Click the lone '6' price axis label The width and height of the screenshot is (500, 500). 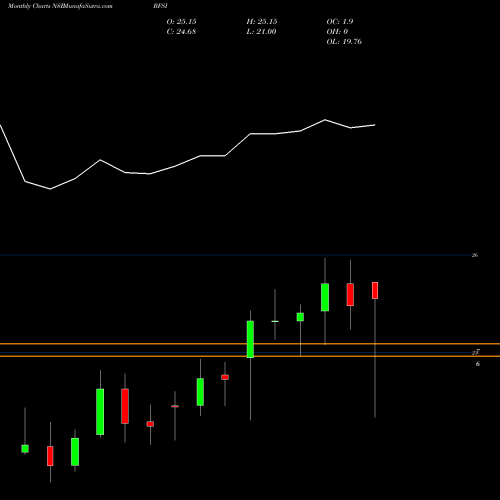(478, 364)
